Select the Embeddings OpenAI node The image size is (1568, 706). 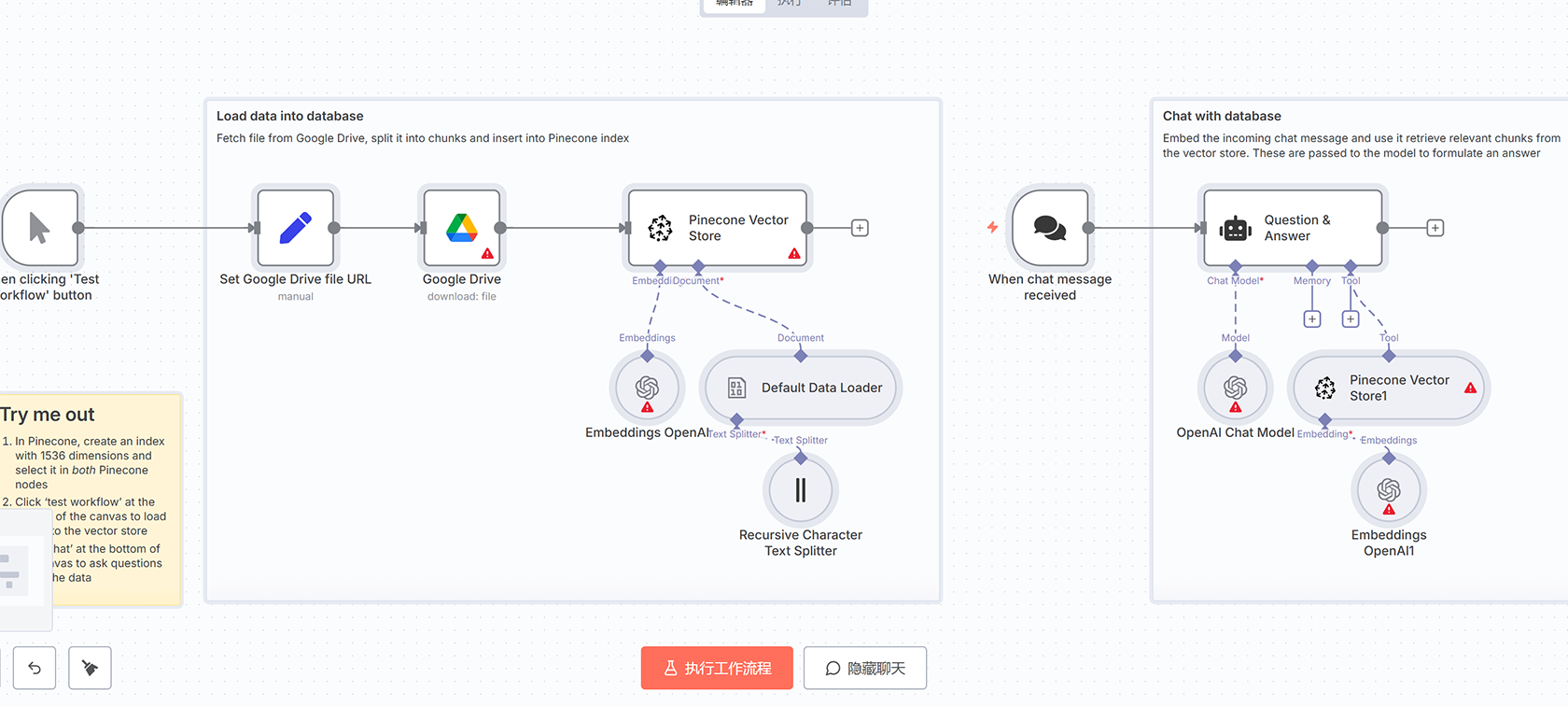647,388
